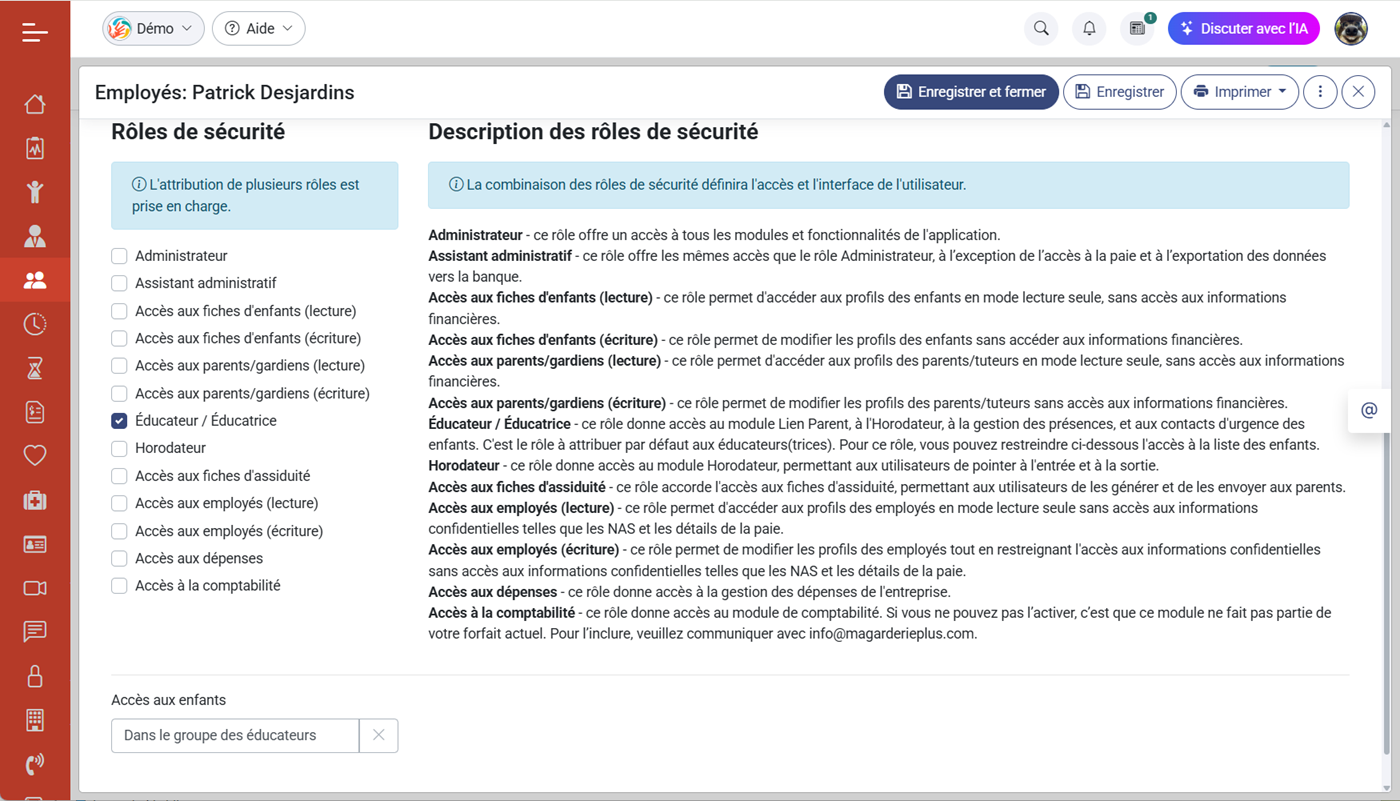Click the user profile avatar
Image resolution: width=1400 pixels, height=801 pixels.
[x=1350, y=28]
